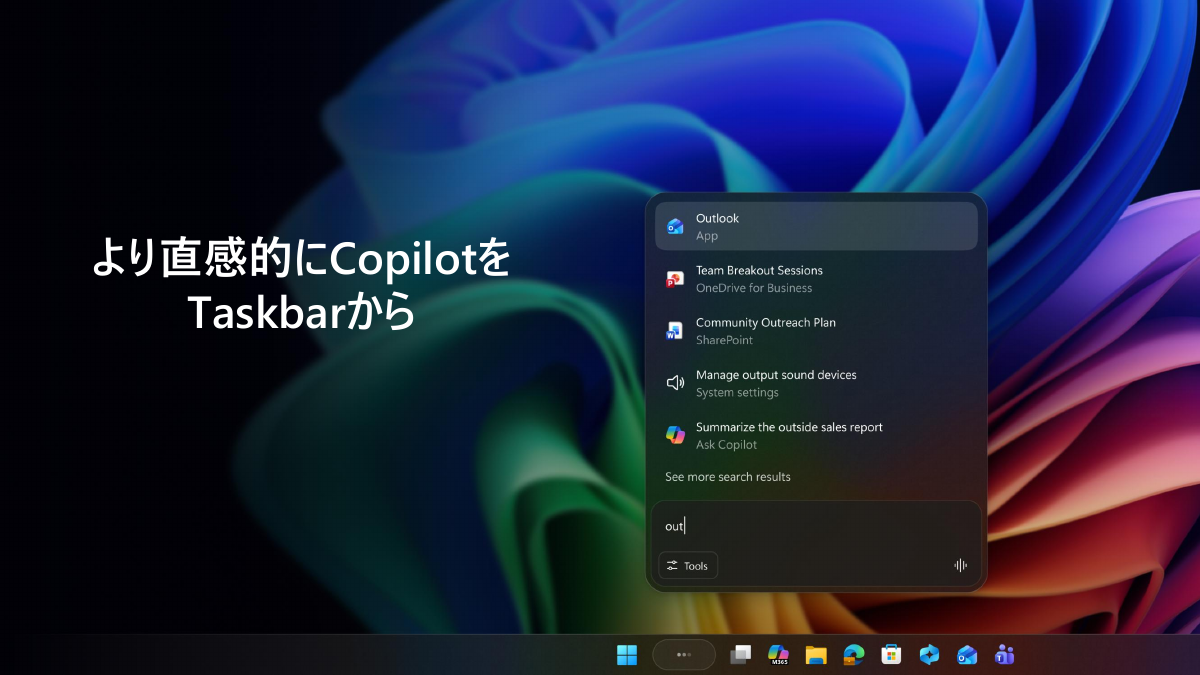
Task: Open the Tools options in the search bar
Action: pyautogui.click(x=688, y=565)
